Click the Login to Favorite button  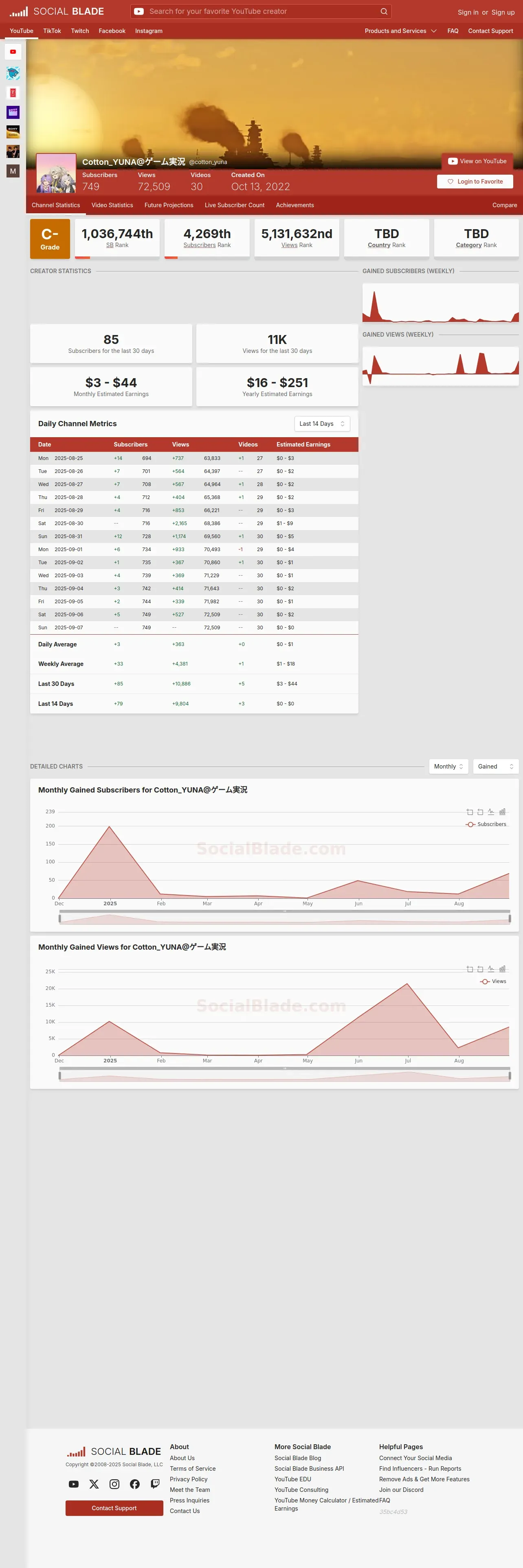[x=475, y=182]
